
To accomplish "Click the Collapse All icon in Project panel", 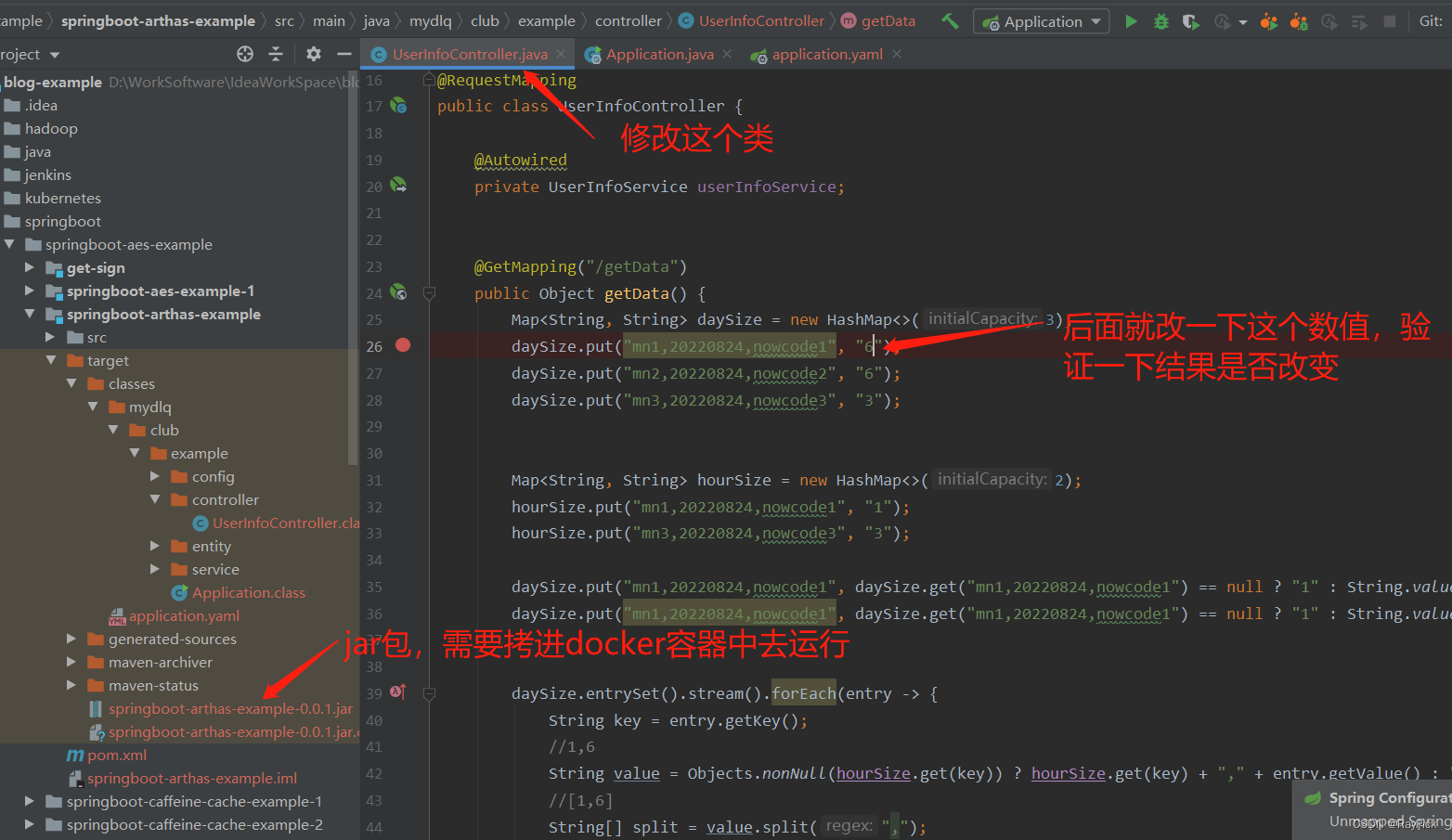I will point(276,54).
